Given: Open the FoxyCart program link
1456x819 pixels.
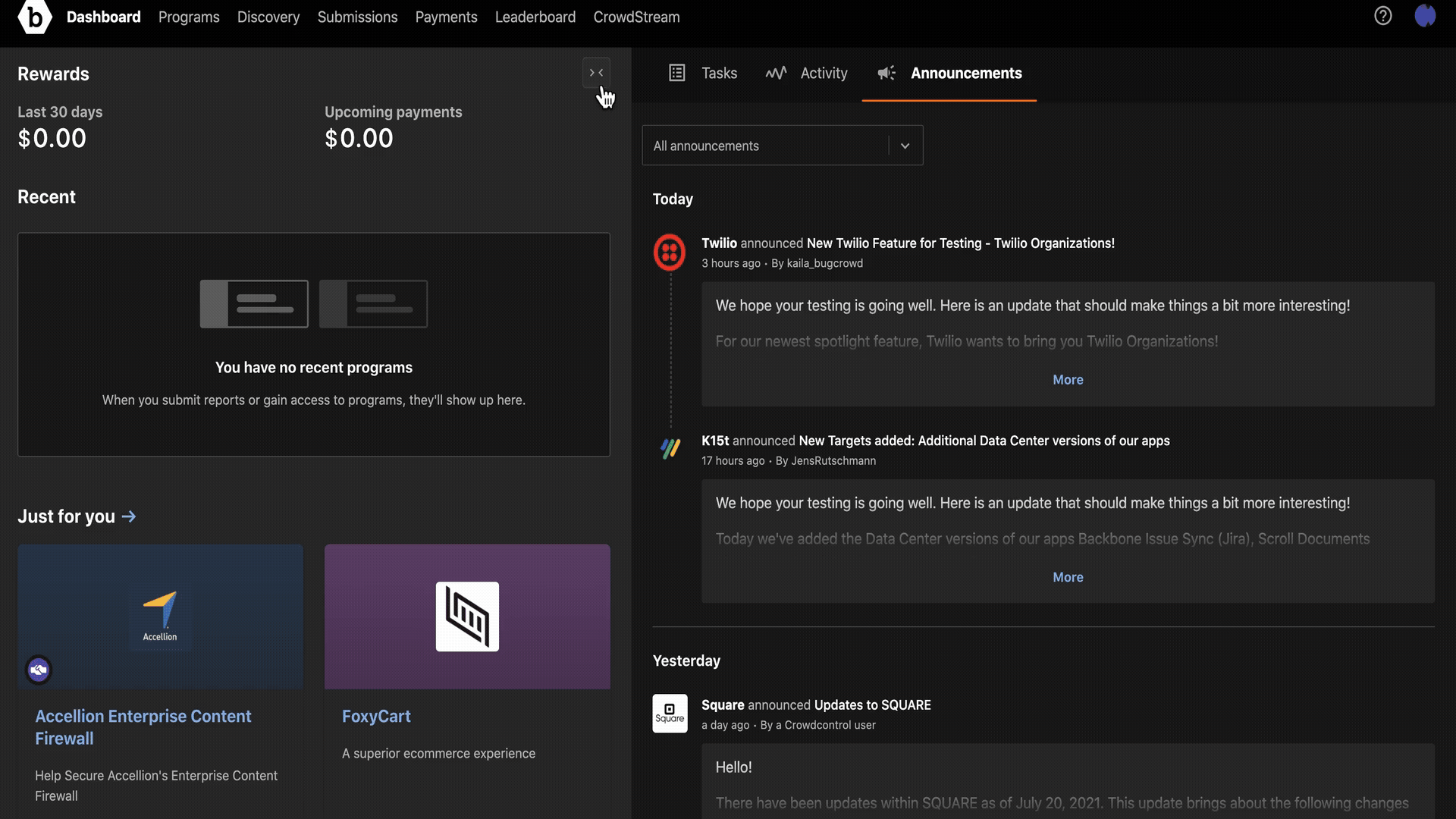Looking at the screenshot, I should (376, 717).
